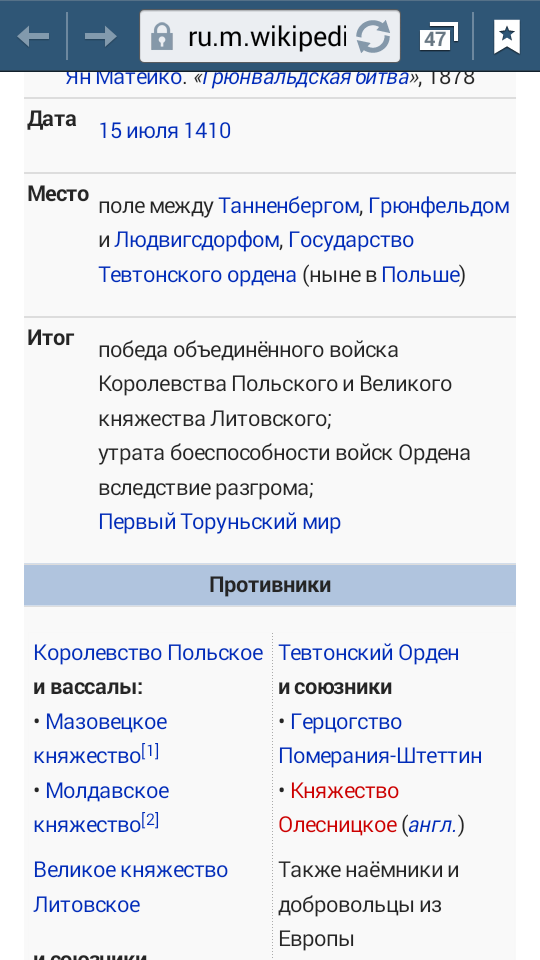The height and width of the screenshot is (960, 540).
Task: Focus the ru.m.wikipedia address bar
Action: point(270,36)
